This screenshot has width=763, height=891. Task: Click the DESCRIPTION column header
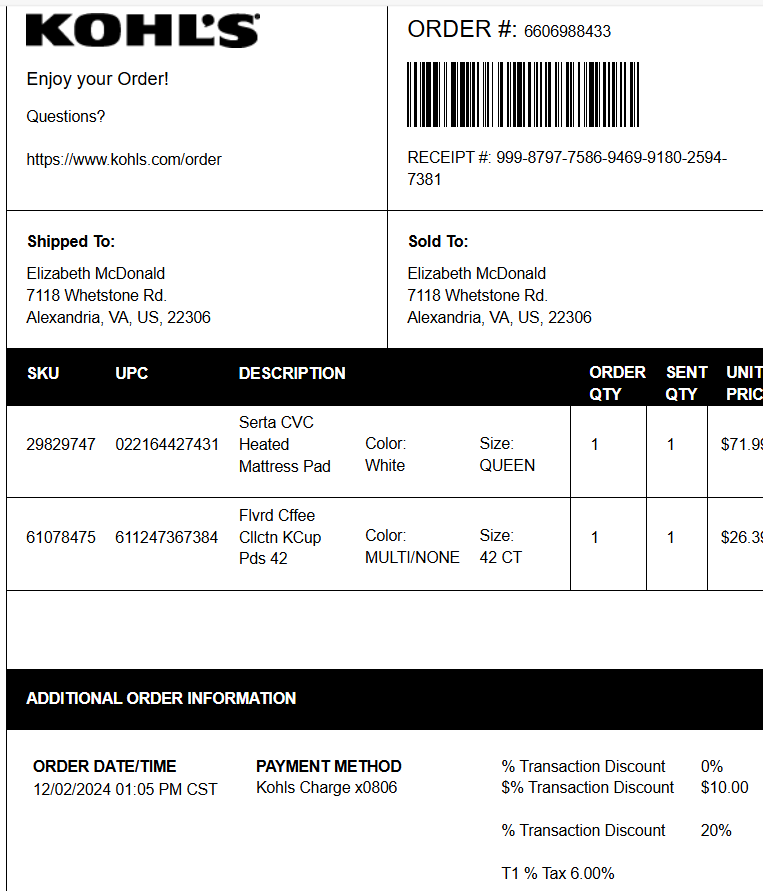292,373
